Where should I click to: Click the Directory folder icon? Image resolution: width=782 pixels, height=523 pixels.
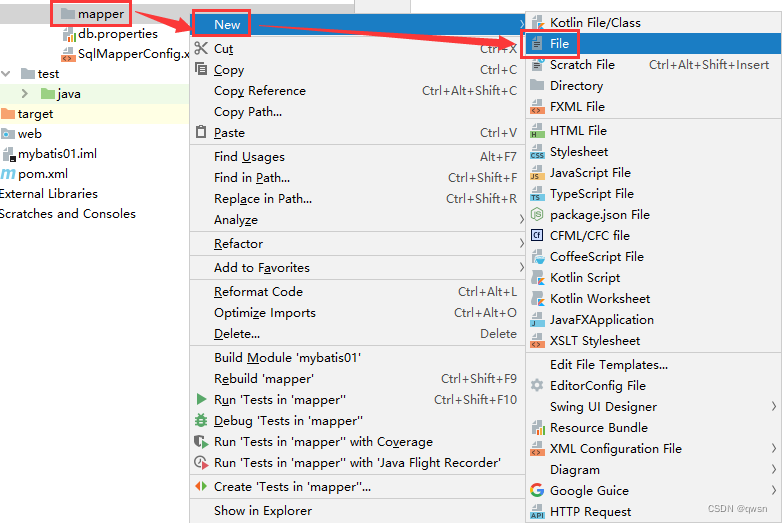point(537,86)
